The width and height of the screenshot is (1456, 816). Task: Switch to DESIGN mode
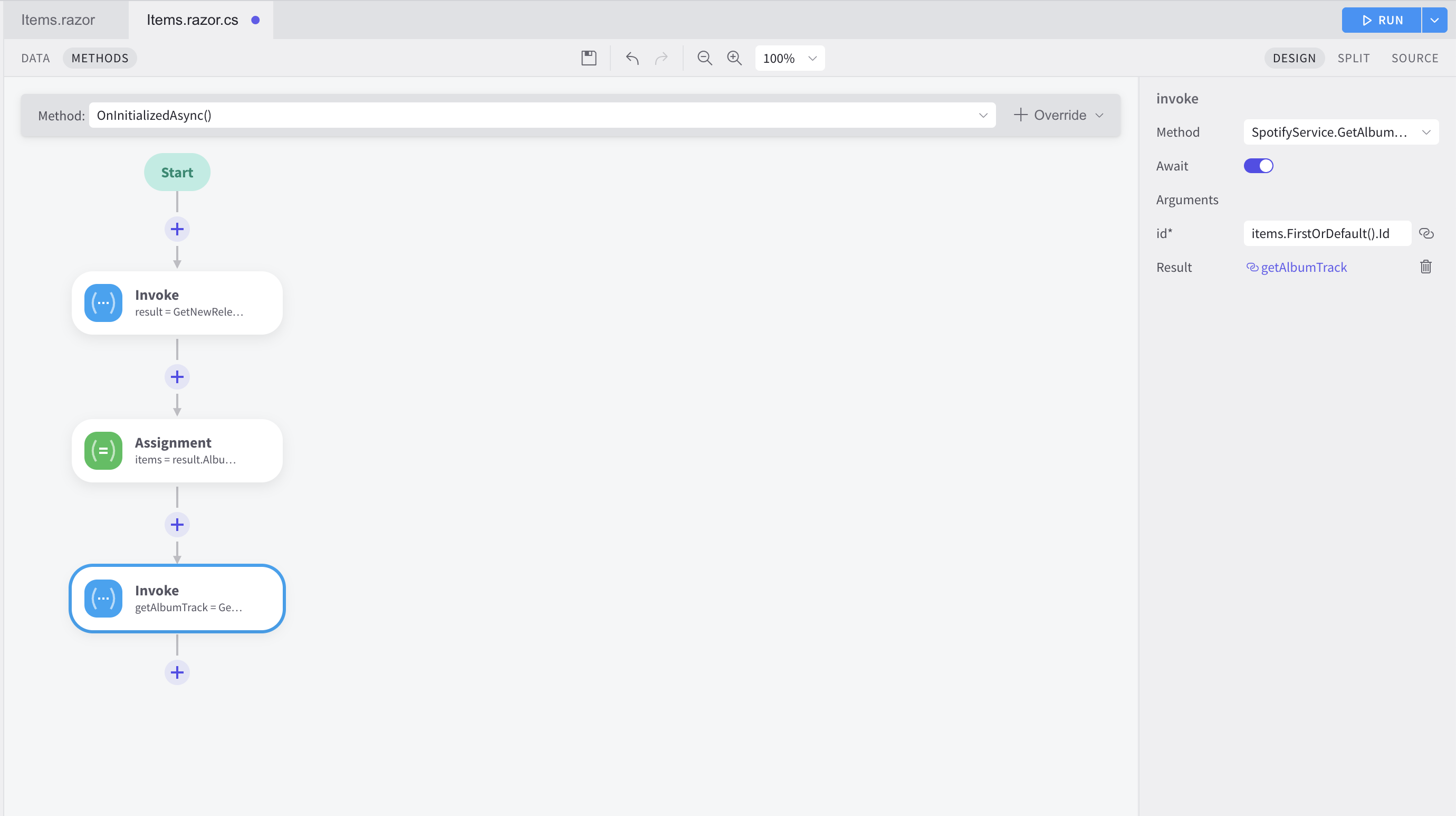(x=1295, y=58)
